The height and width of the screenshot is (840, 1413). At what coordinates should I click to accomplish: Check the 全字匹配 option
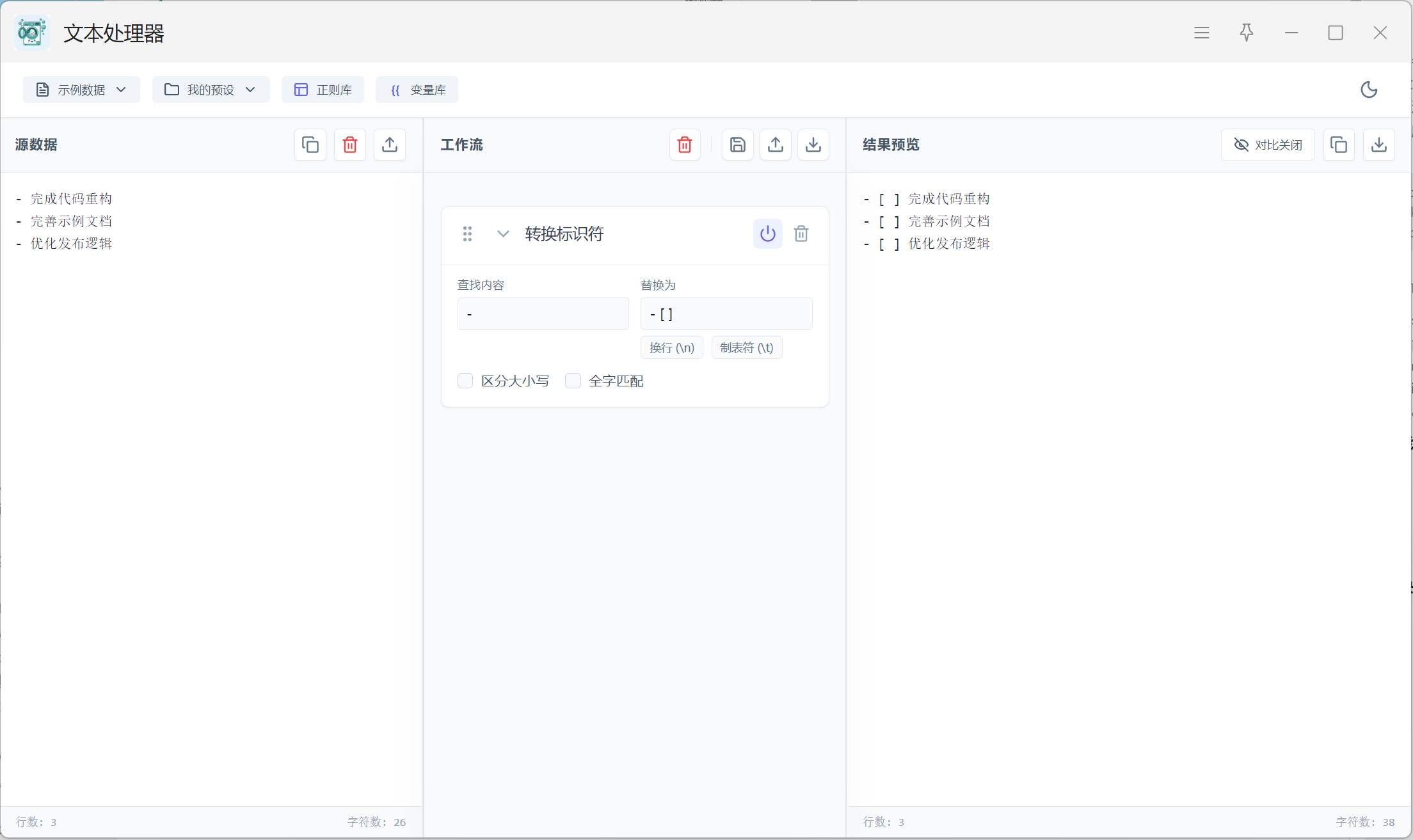pos(573,381)
